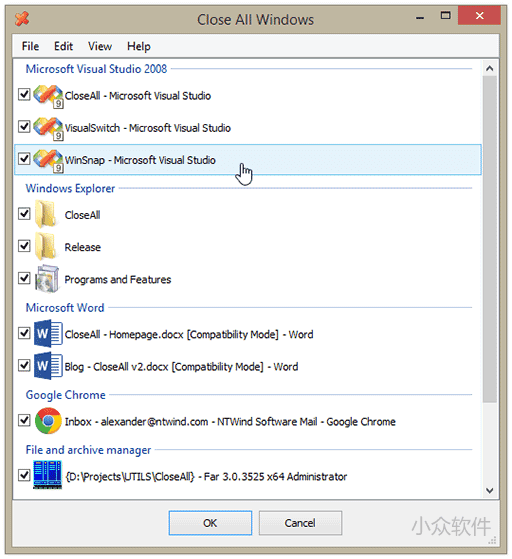Uncheck the CloseAll folder checkbox
The width and height of the screenshot is (512, 559).
[24, 214]
